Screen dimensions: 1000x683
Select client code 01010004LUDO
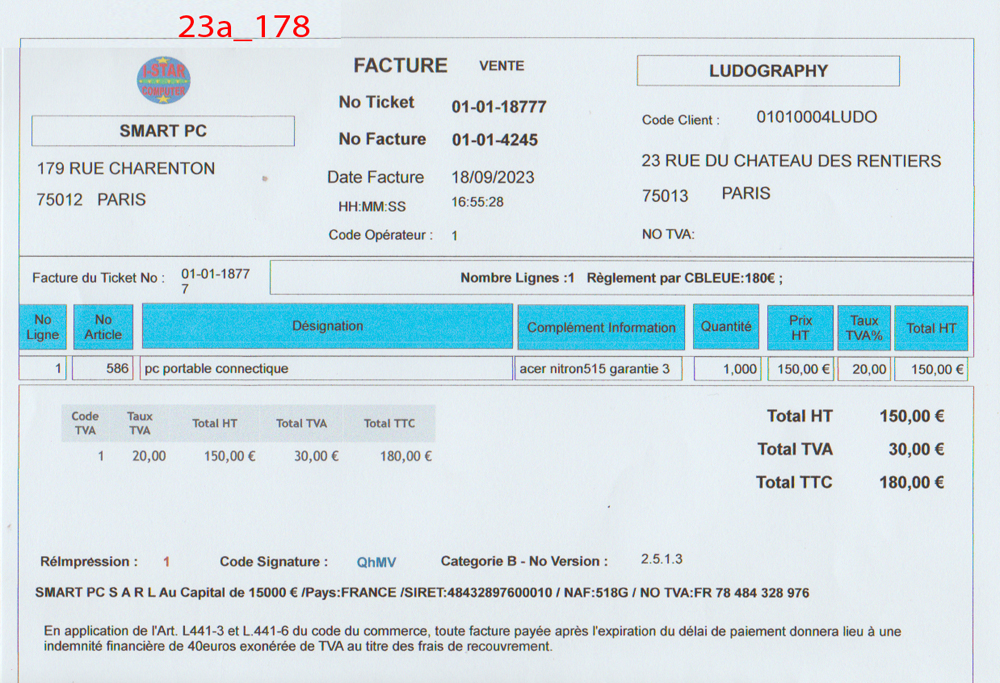point(816,118)
